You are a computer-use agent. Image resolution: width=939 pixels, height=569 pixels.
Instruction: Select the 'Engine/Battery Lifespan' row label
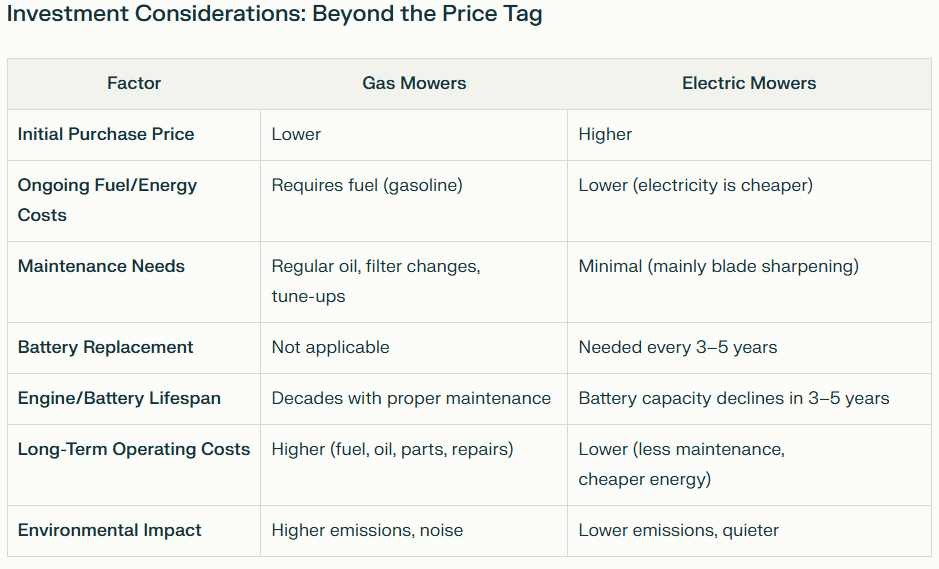click(119, 398)
